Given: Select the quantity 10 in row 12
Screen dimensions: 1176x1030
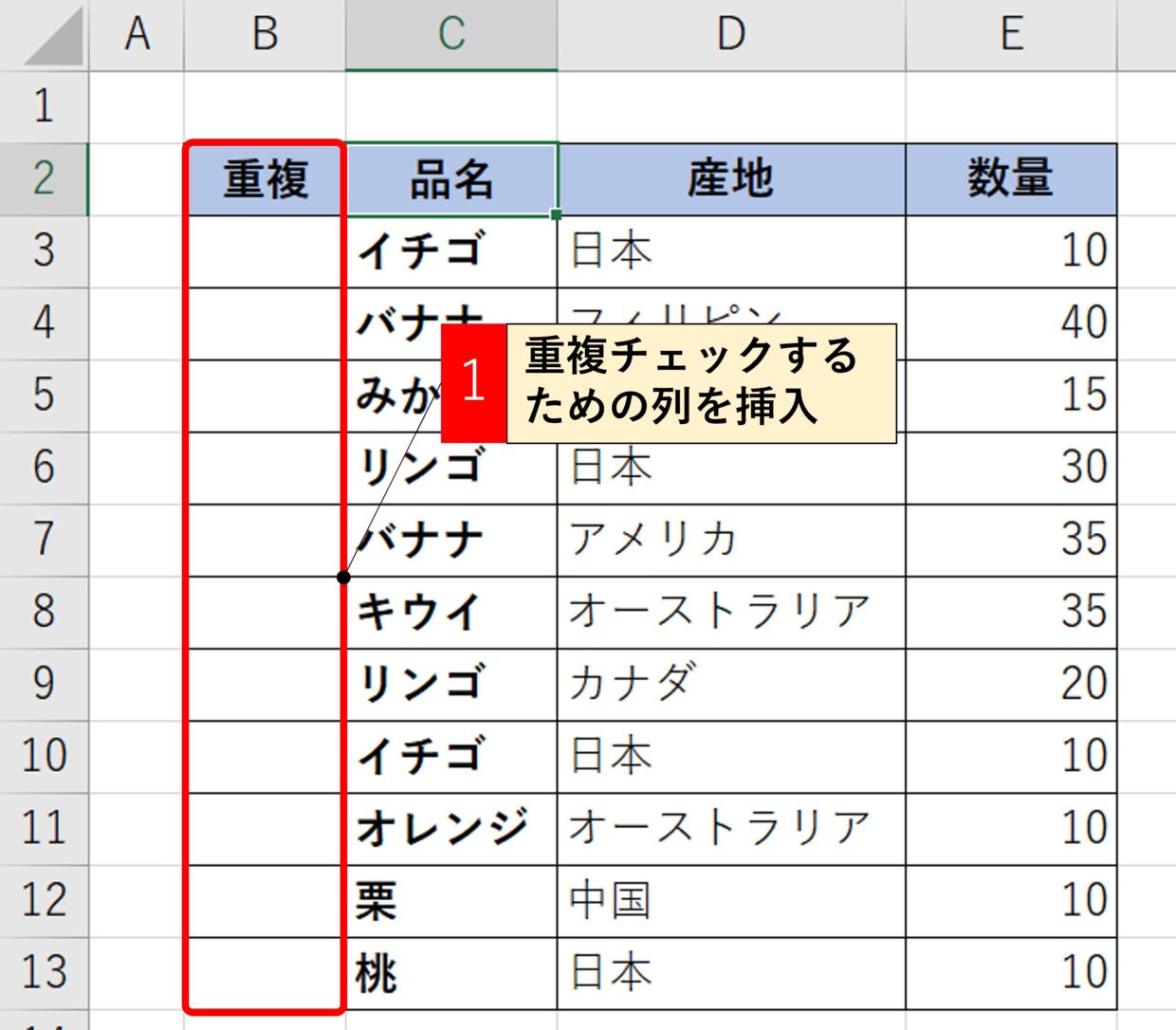Looking at the screenshot, I should pos(1012,900).
